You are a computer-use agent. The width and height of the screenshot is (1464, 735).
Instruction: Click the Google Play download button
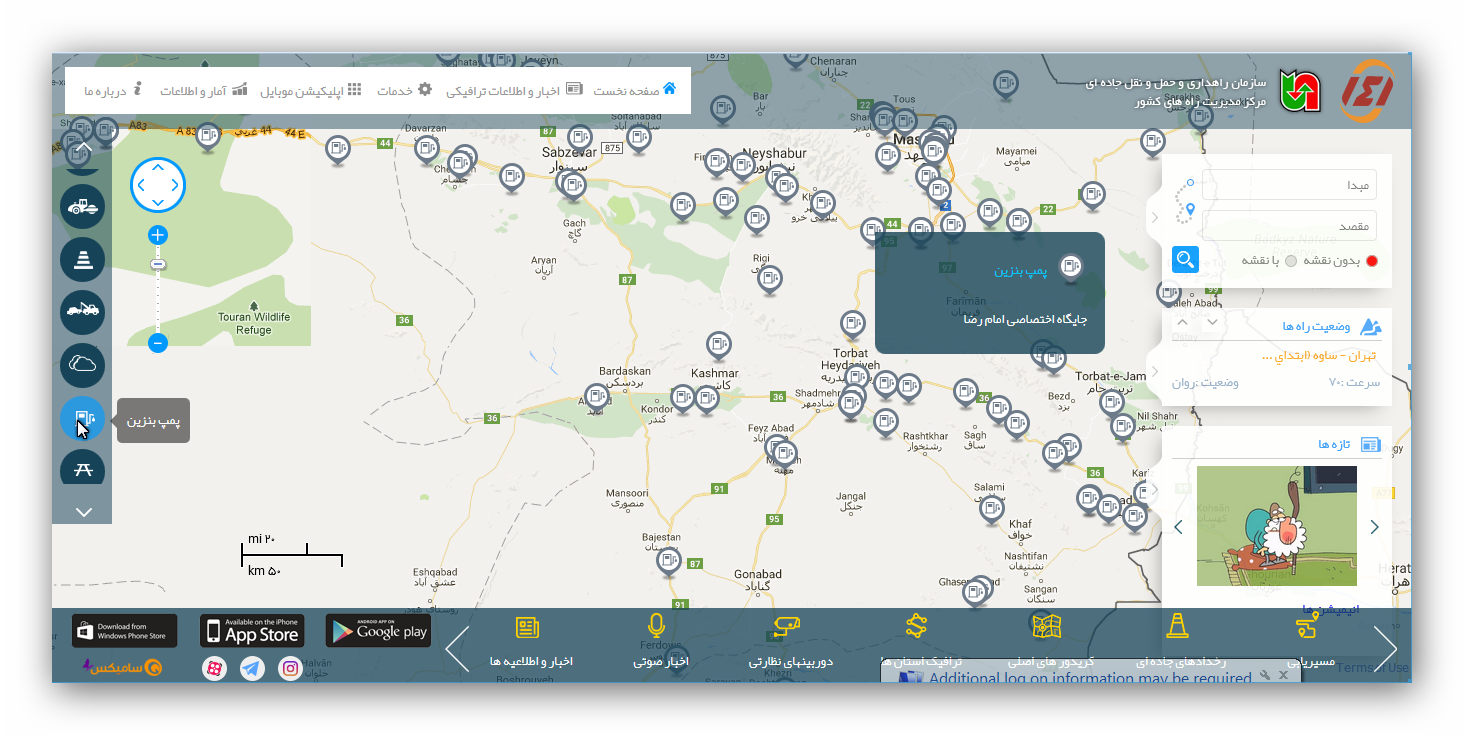379,631
